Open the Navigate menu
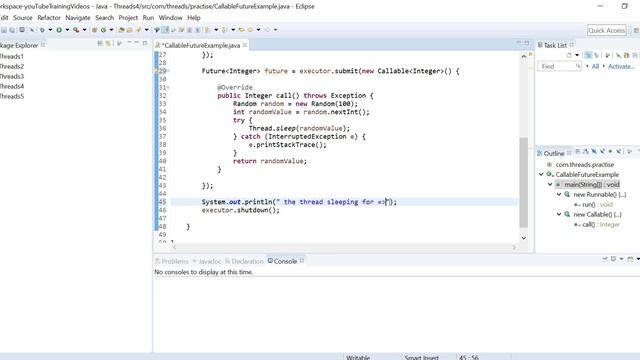Screen dimensions: 640x360 (78, 18)
